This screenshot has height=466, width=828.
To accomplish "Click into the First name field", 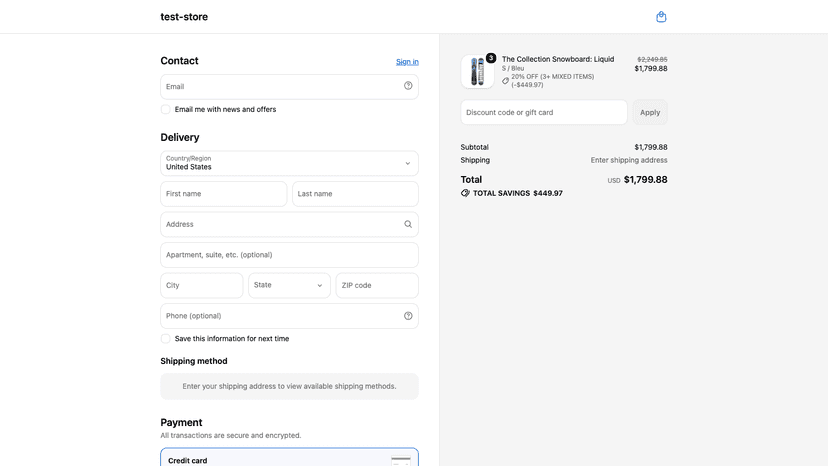I will point(224,194).
